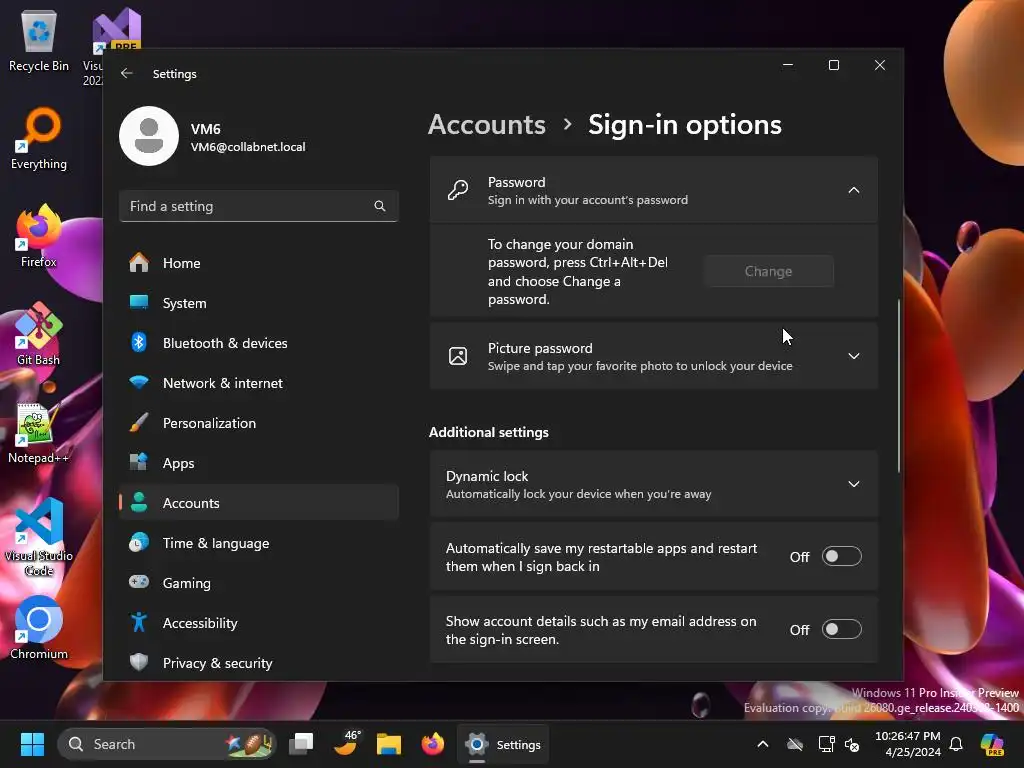Collapse the Password section
Viewport: 1024px width, 768px height.
854,190
